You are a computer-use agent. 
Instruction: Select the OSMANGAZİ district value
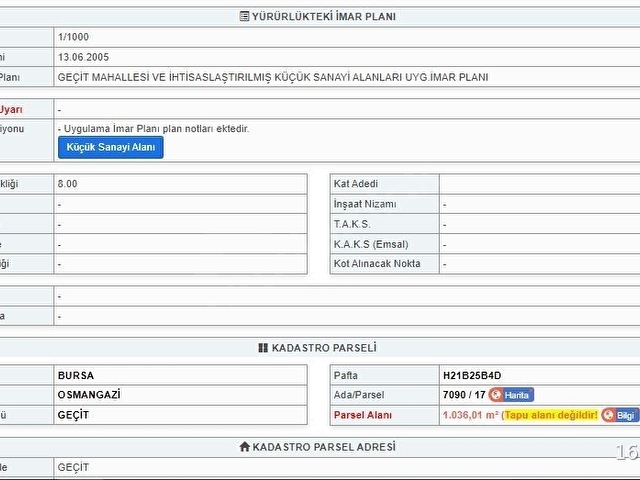89,395
